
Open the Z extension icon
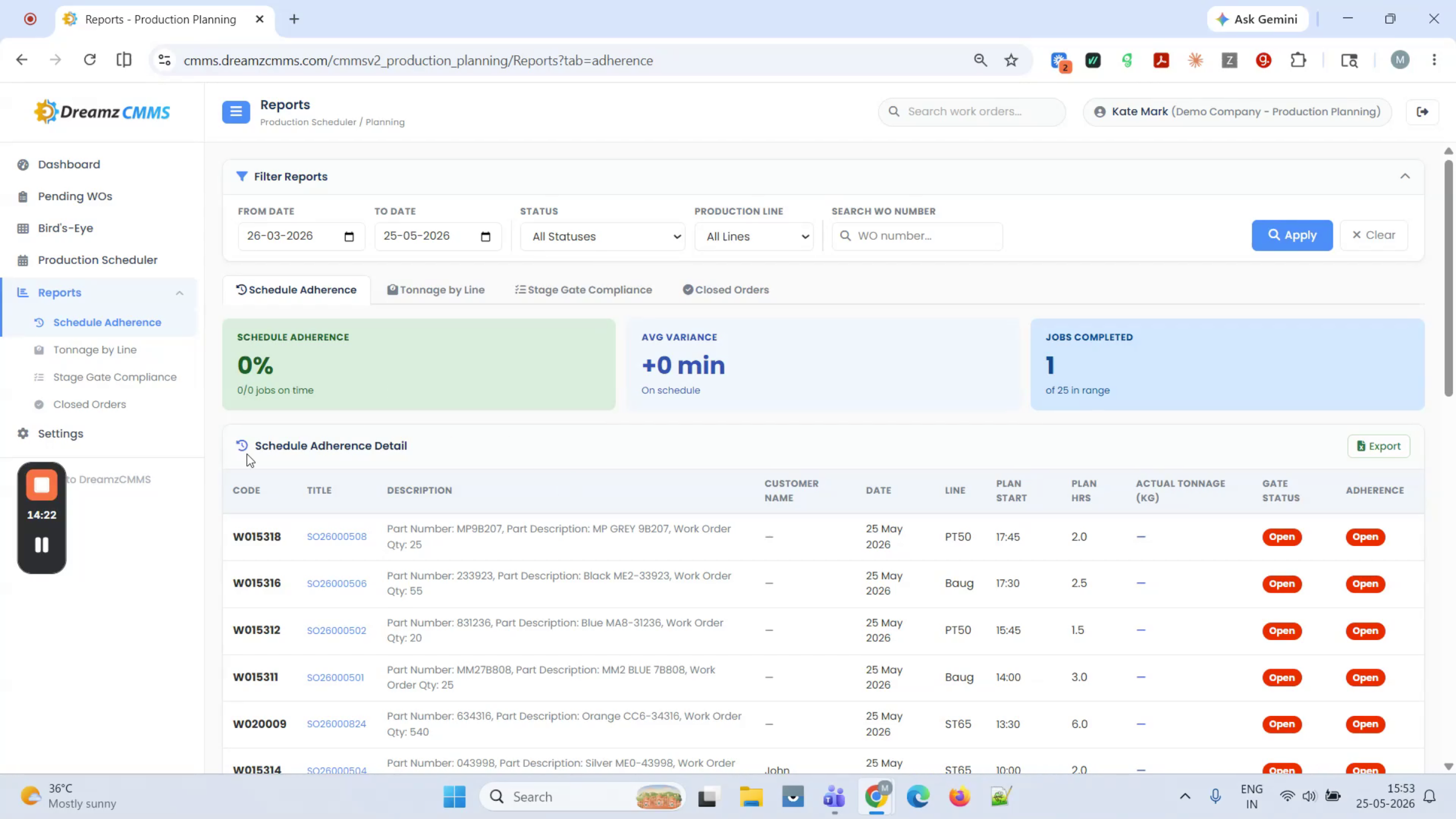point(1229,60)
